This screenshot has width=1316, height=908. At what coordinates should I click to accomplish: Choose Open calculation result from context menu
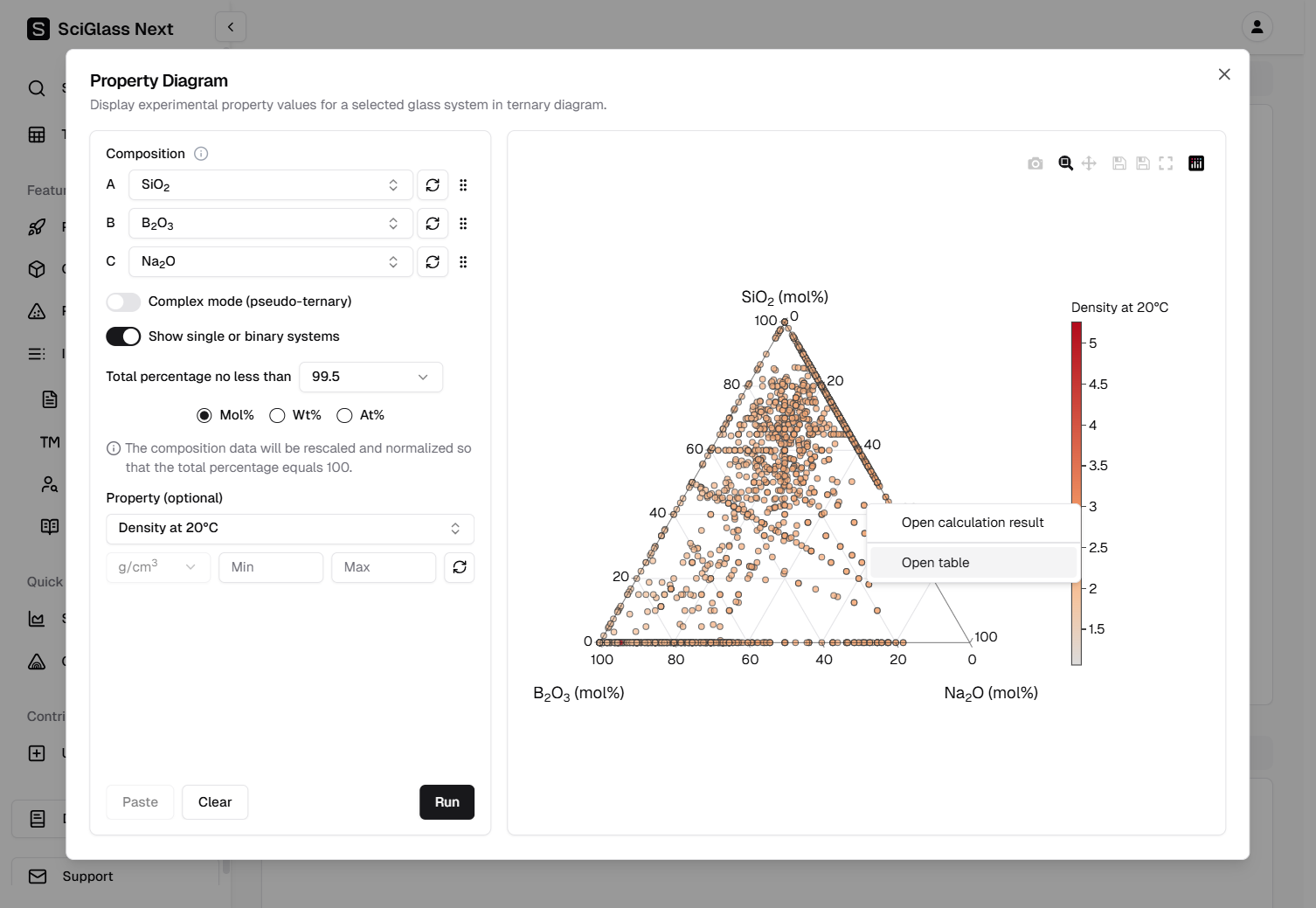973,523
